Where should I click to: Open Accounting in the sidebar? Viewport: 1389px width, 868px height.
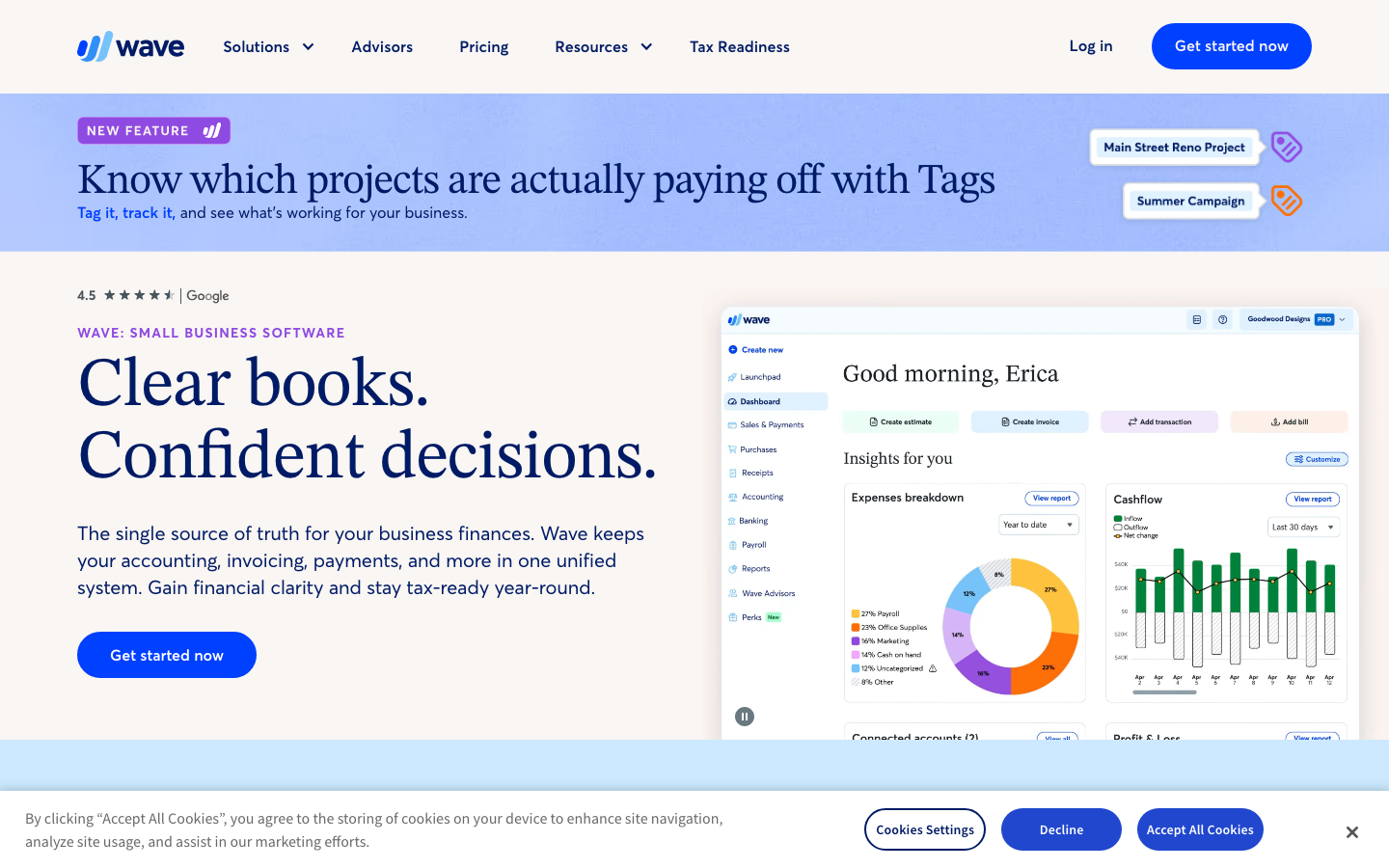756,497
